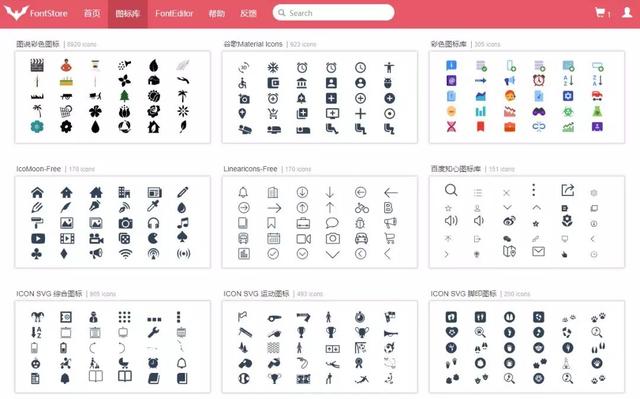Open the 图说彩色图标 library title
This screenshot has height=399, width=640.
click(x=38, y=44)
